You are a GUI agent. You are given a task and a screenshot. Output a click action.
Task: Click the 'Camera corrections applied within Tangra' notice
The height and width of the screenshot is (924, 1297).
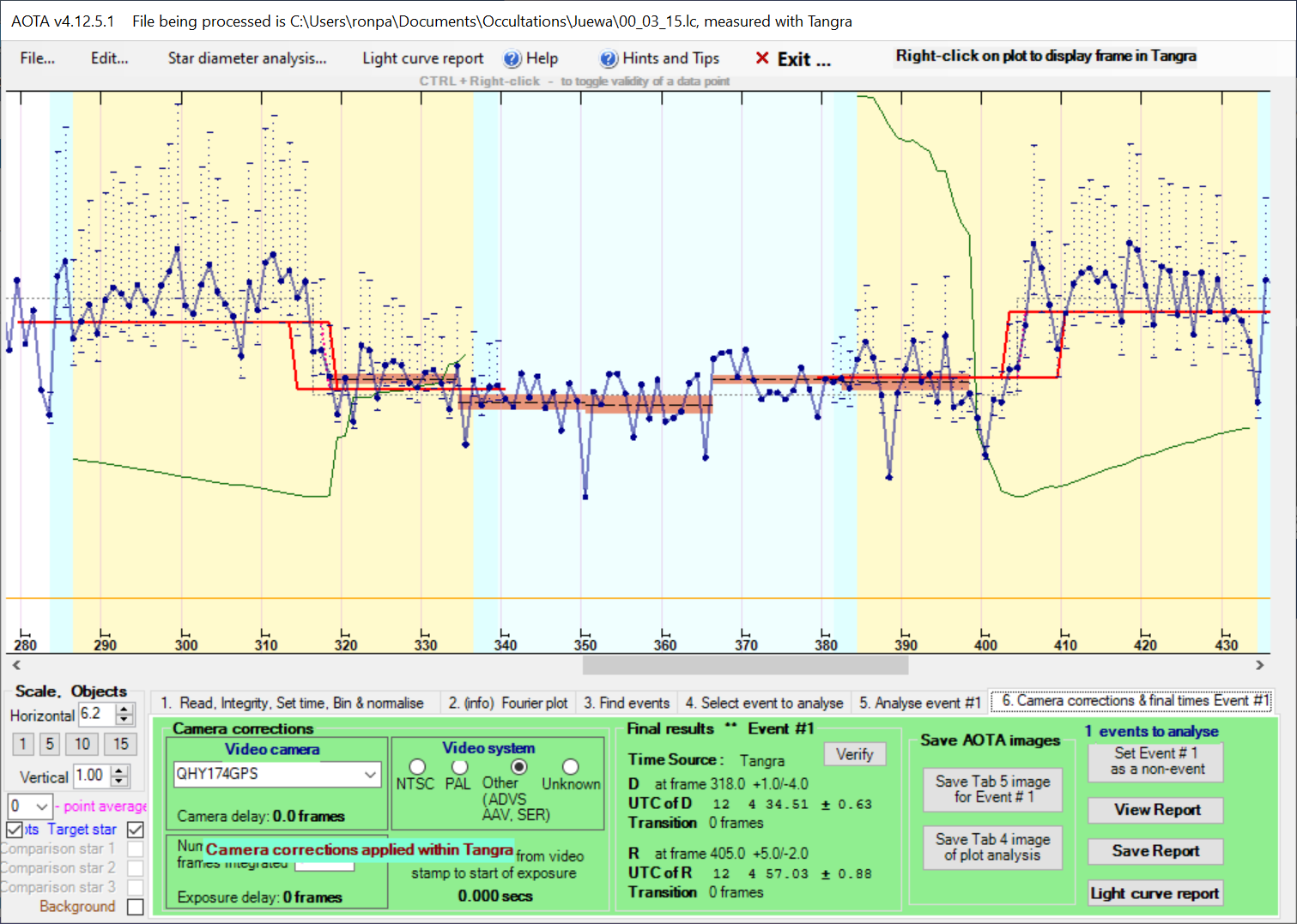coord(360,849)
